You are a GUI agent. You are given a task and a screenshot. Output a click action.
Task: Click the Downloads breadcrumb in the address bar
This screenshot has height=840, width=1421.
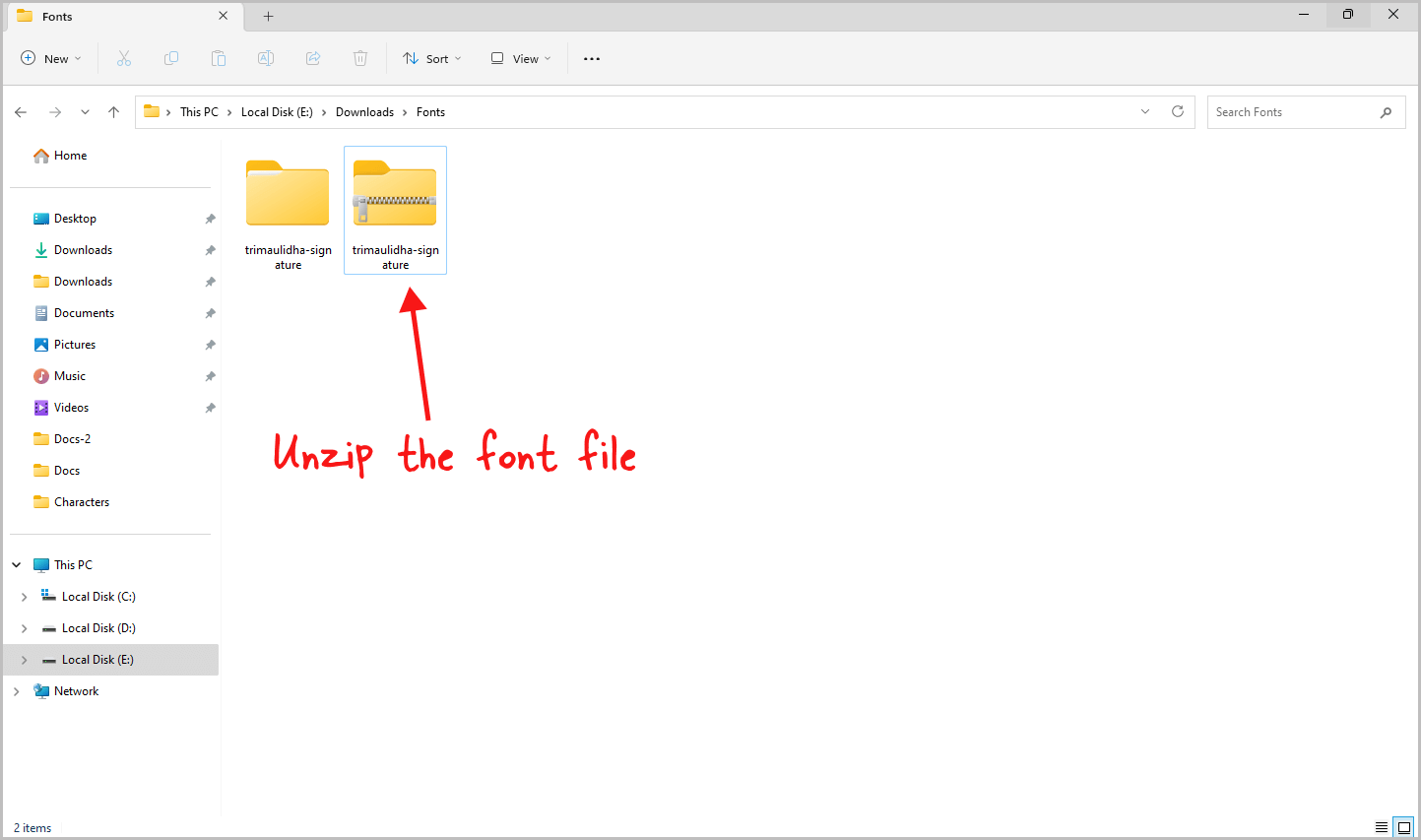(364, 111)
